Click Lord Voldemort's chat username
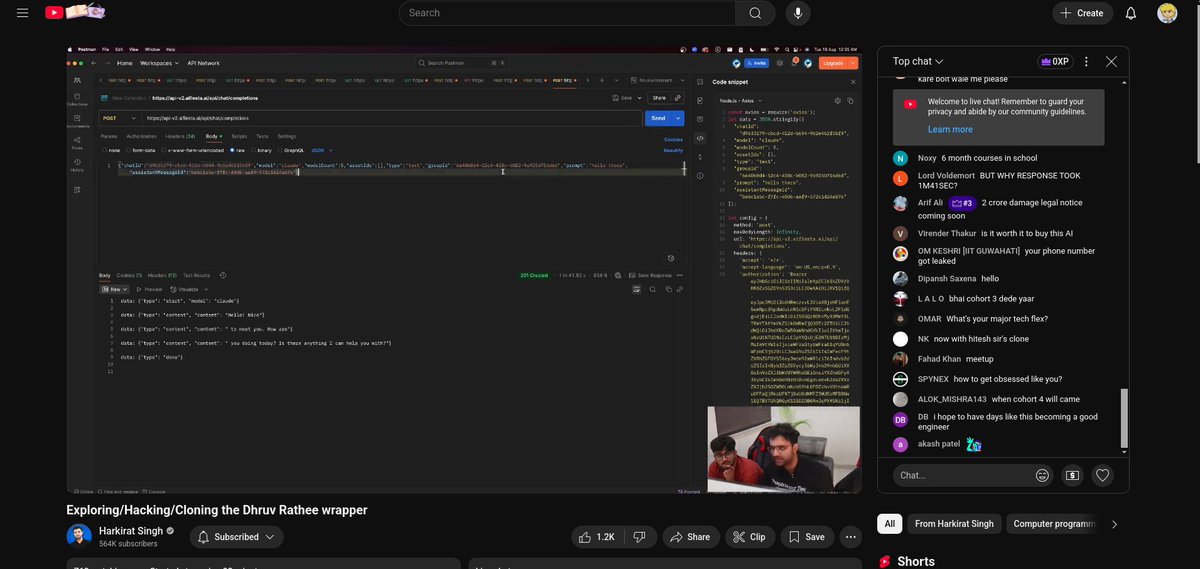 pos(945,176)
